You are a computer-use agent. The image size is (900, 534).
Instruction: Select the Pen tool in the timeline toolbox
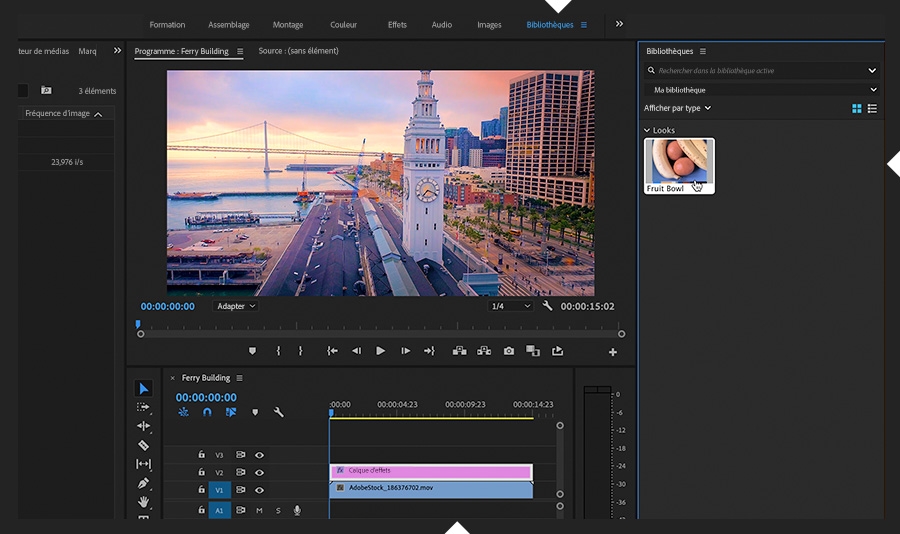click(x=143, y=483)
